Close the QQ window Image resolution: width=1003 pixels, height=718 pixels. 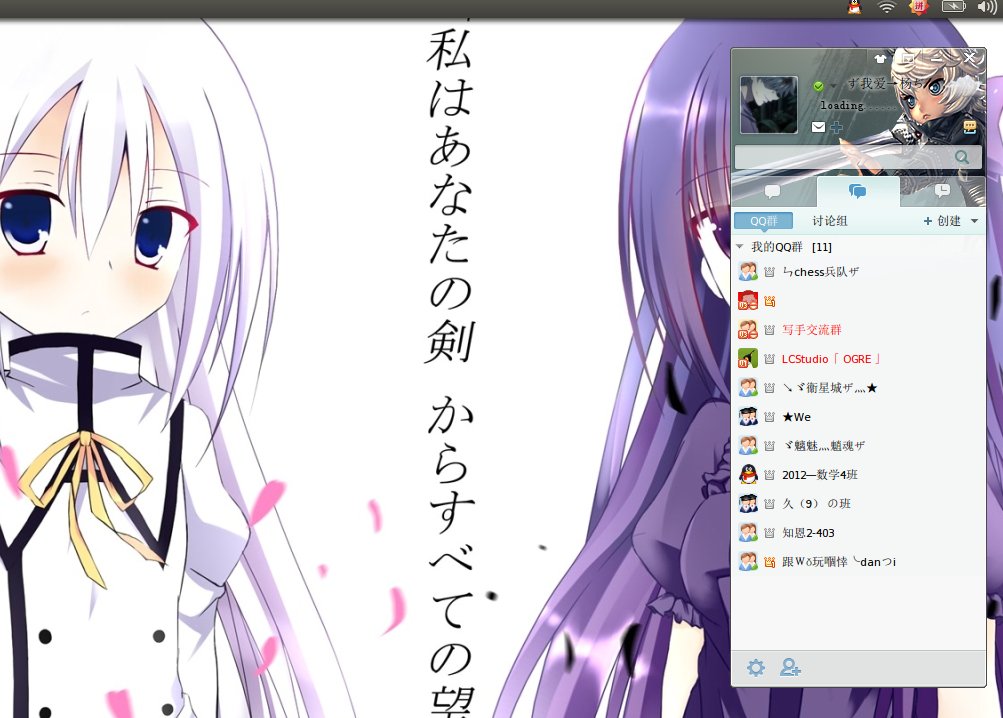(x=970, y=58)
